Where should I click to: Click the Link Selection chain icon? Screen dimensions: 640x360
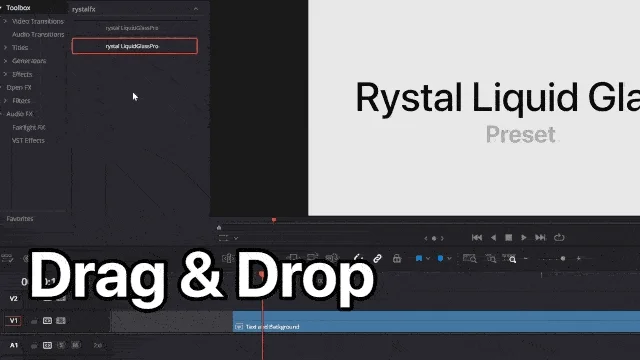point(378,258)
